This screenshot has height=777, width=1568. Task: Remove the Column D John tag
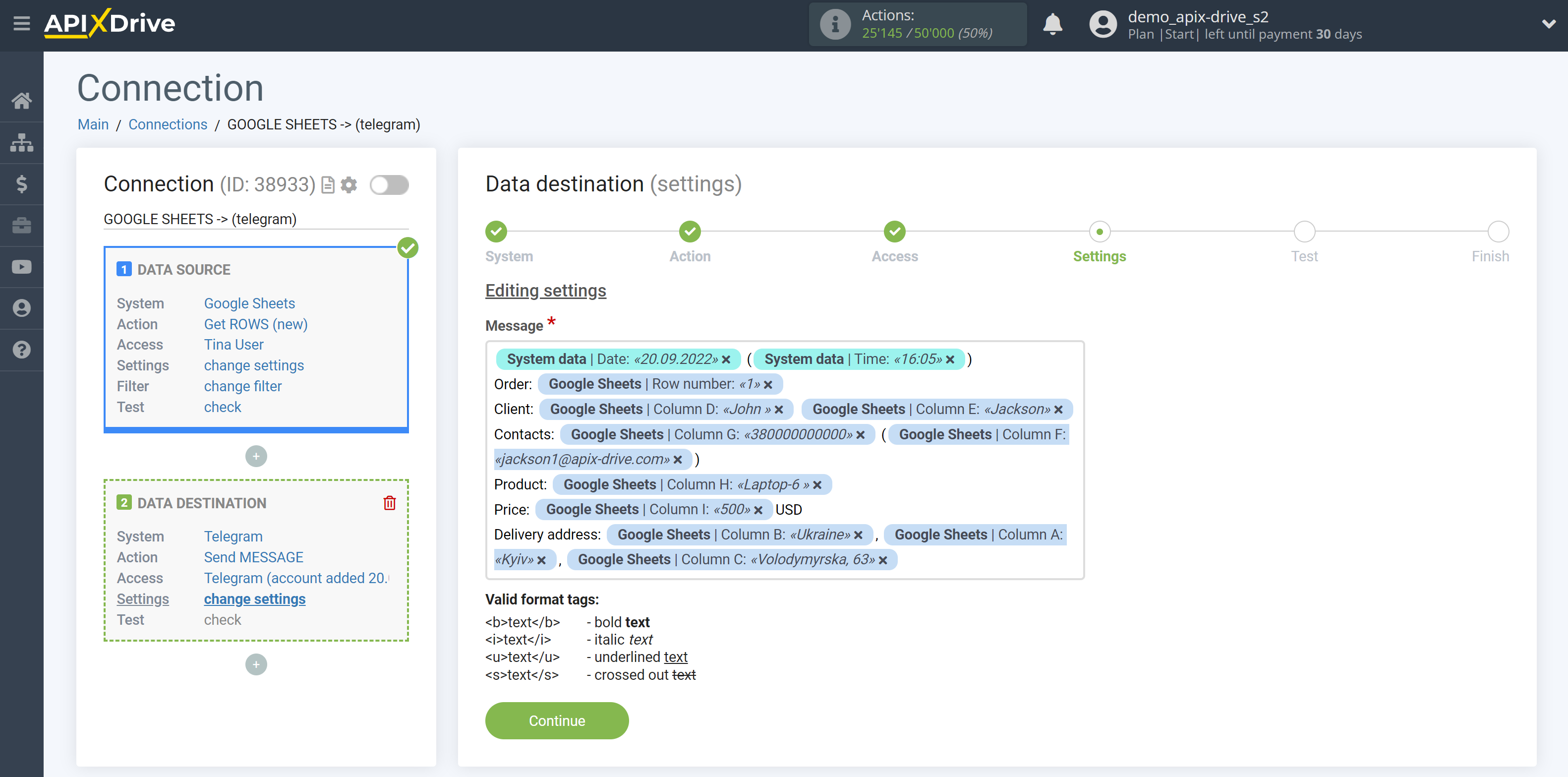(778, 410)
